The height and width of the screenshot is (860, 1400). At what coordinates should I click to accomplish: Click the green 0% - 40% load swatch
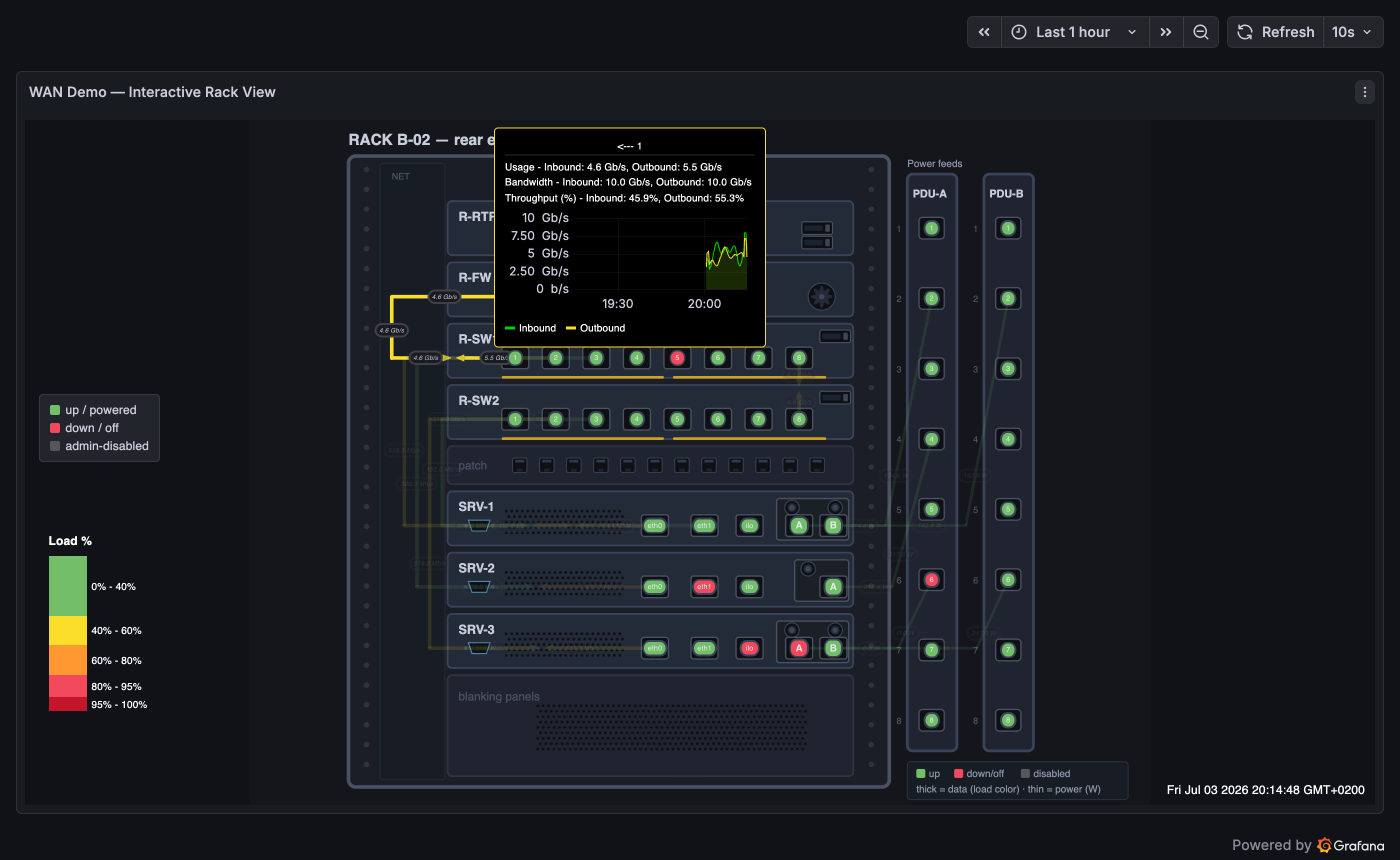pyautogui.click(x=67, y=586)
